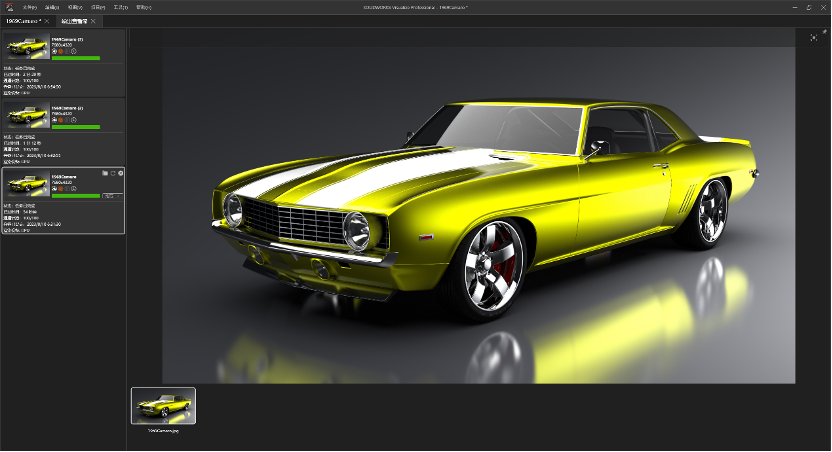Select the 1969Camaro.jpg thumbnail below the render
Image resolution: width=832 pixels, height=452 pixels.
[163, 405]
